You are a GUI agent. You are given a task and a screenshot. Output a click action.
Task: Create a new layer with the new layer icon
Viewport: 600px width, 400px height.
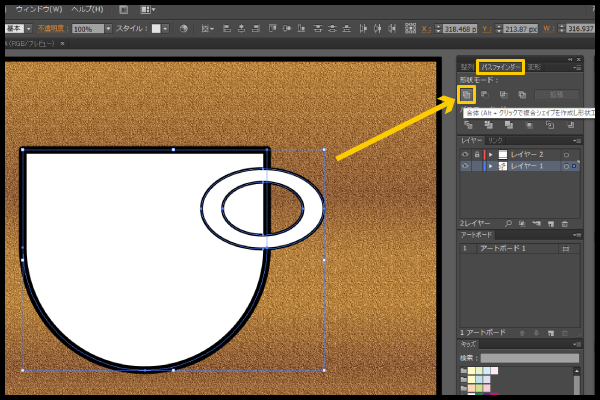[551, 223]
